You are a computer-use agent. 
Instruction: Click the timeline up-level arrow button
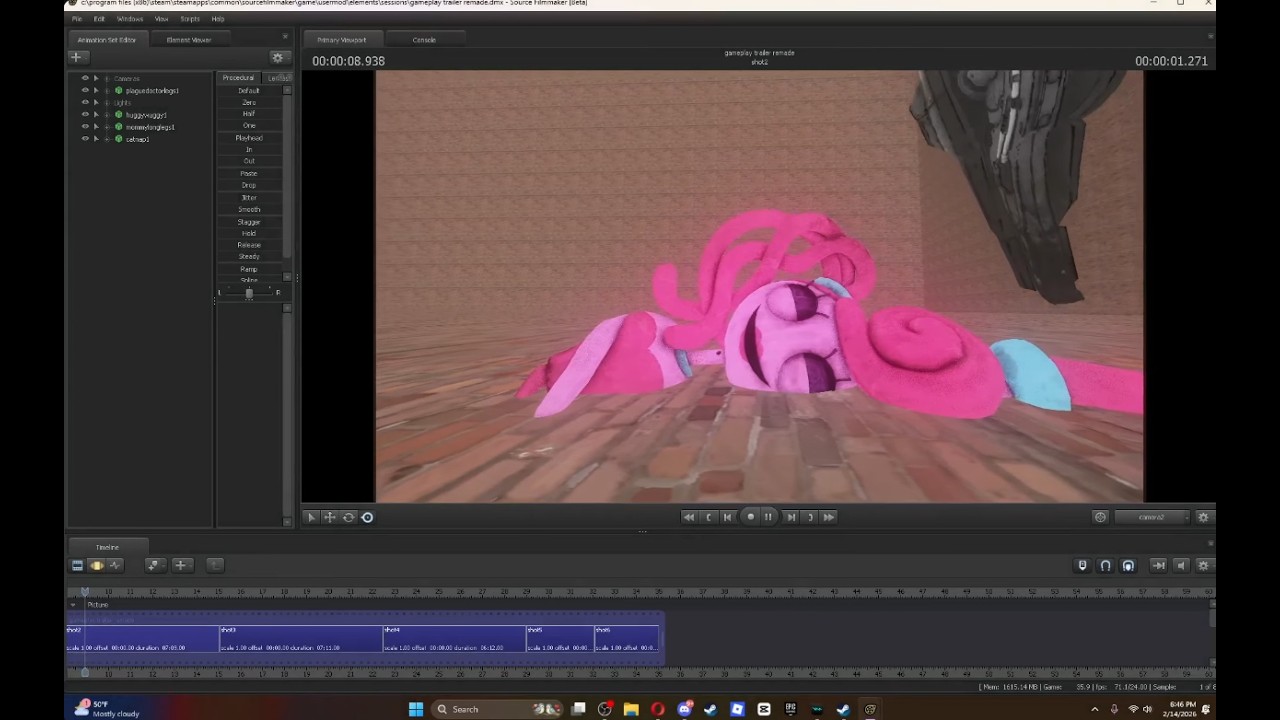click(x=214, y=565)
